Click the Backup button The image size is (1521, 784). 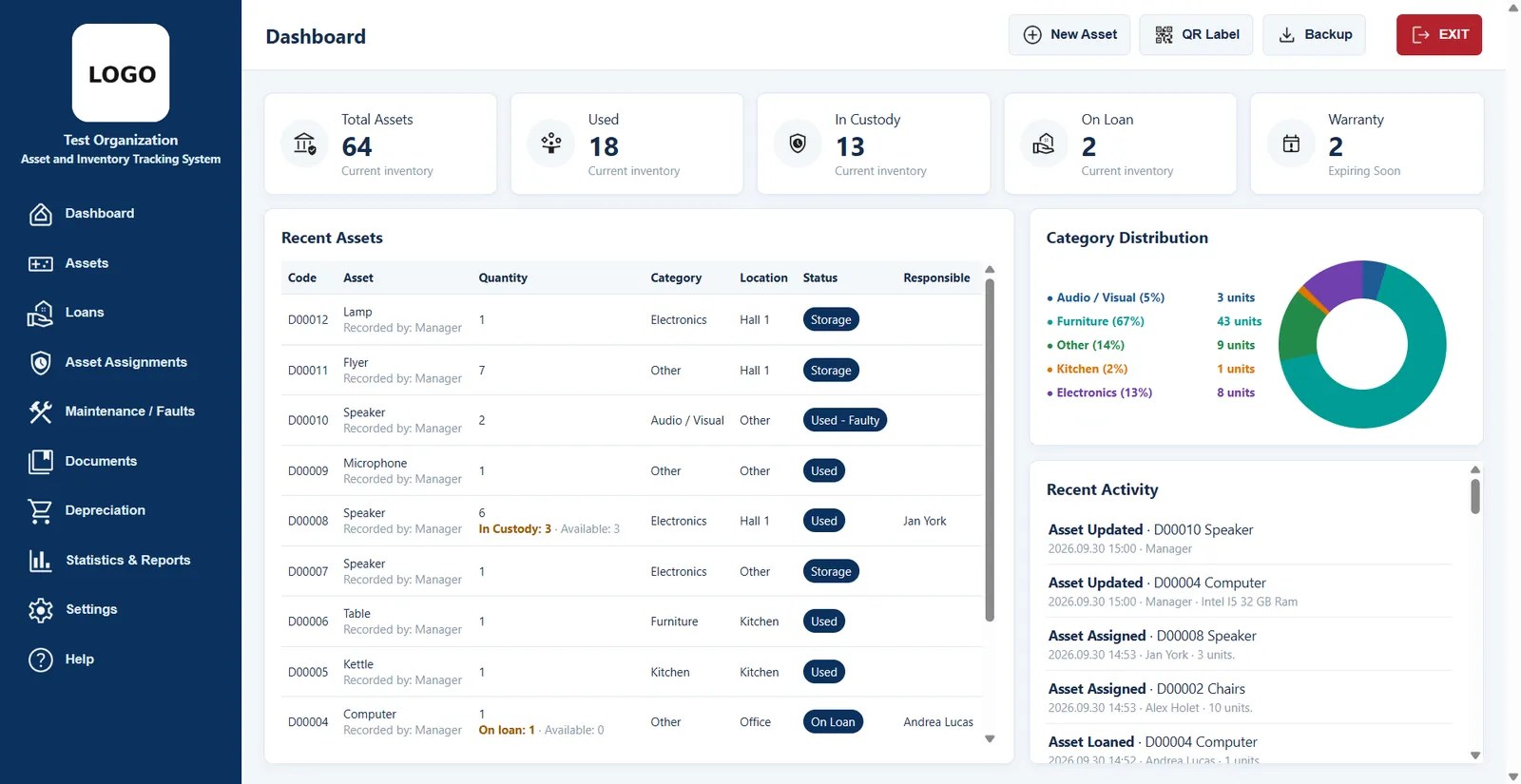point(1314,34)
